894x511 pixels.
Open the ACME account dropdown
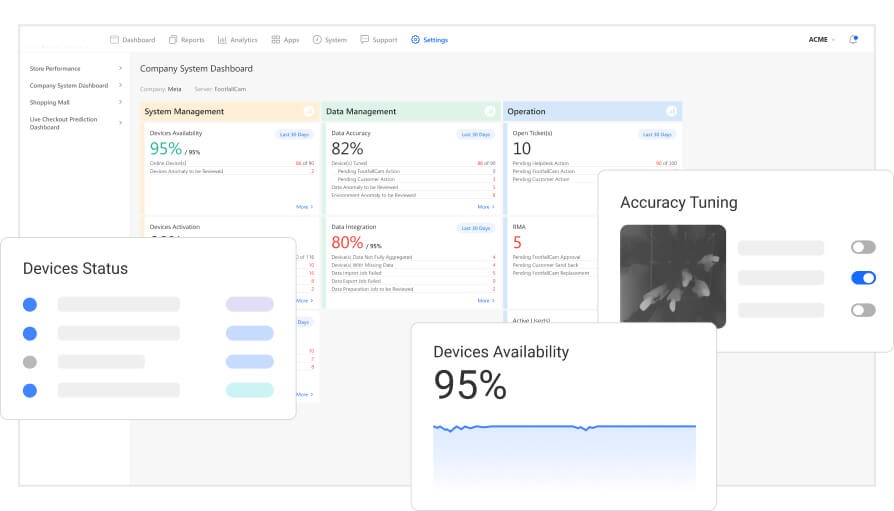pos(821,40)
